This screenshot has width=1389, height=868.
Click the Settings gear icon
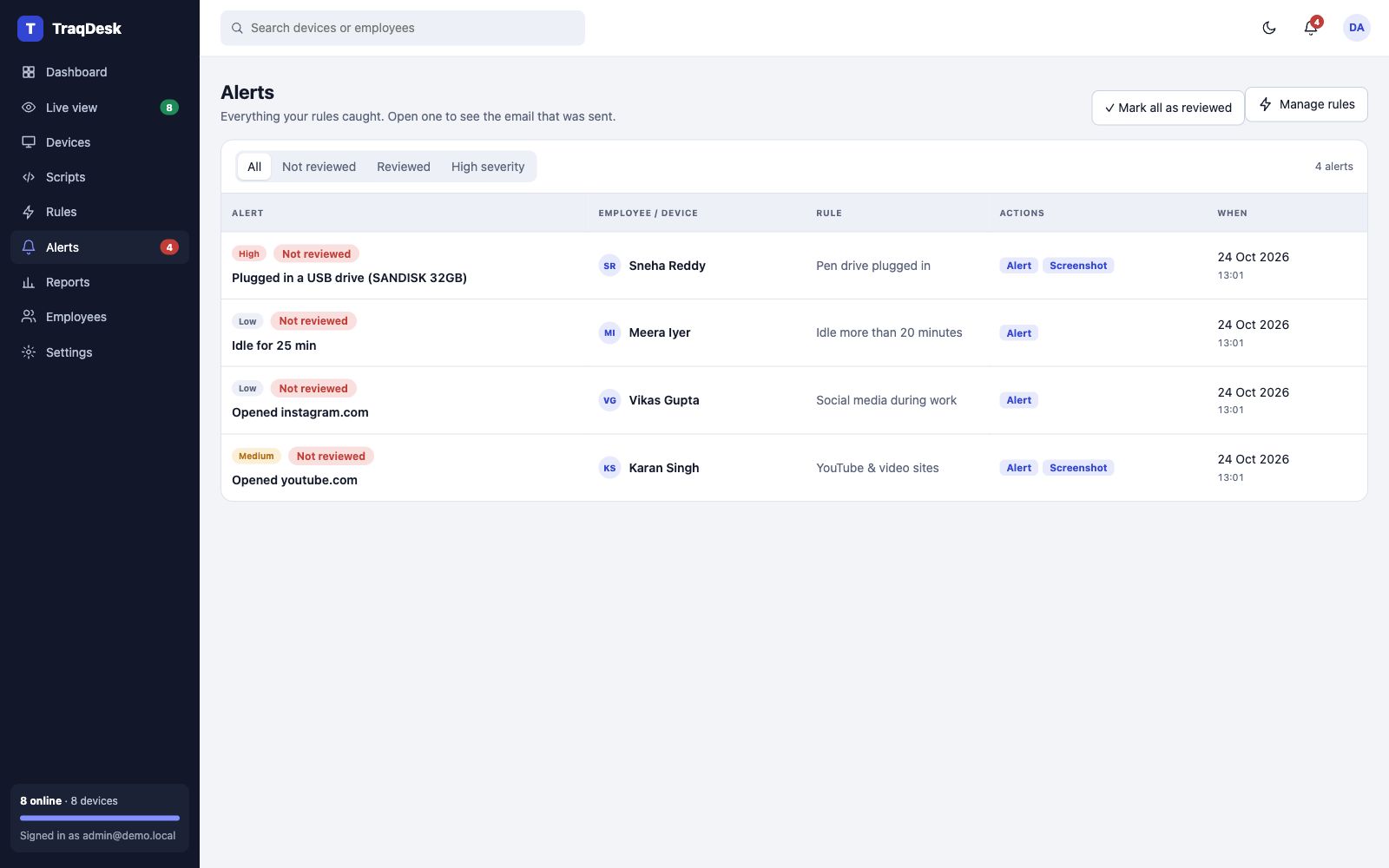click(29, 352)
